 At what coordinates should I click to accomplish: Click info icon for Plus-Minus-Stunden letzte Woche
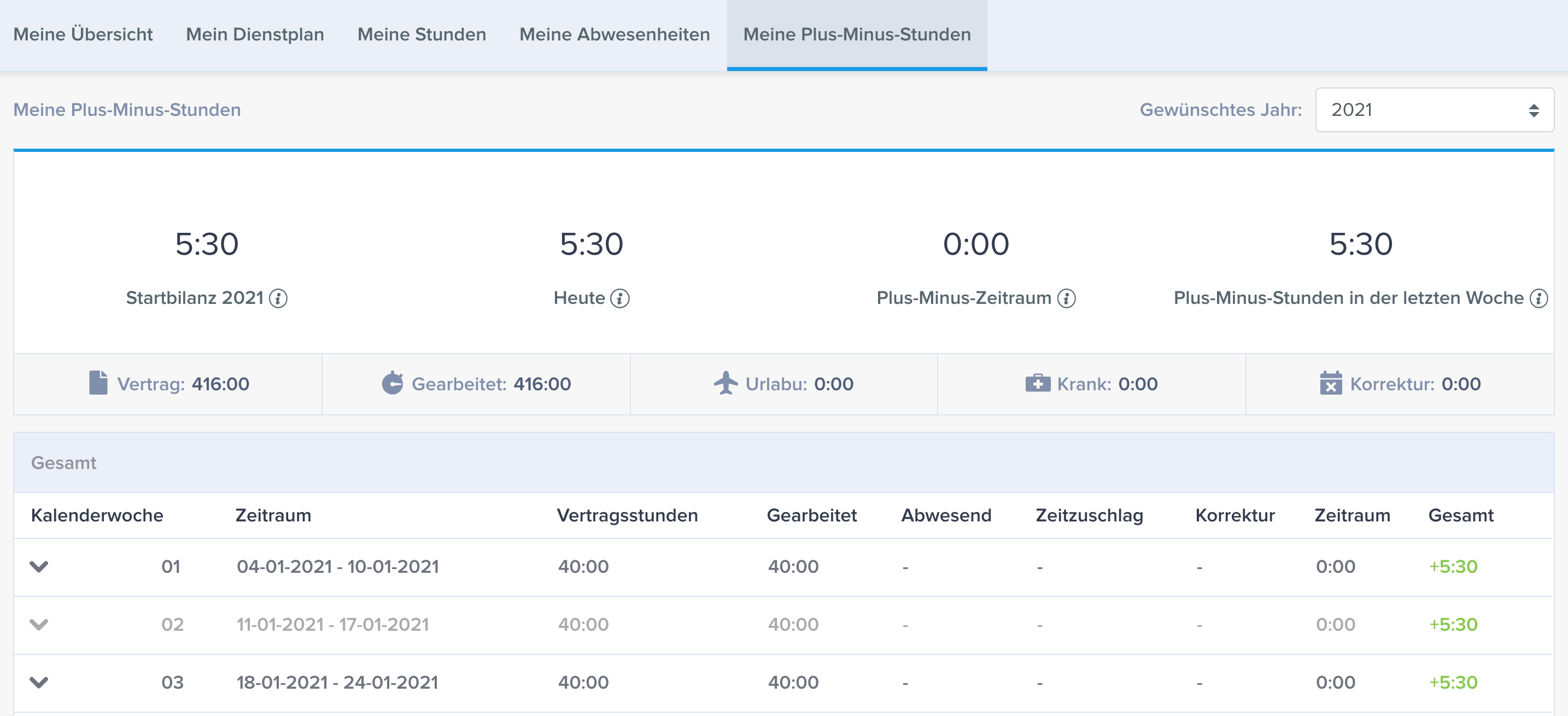coord(1539,298)
